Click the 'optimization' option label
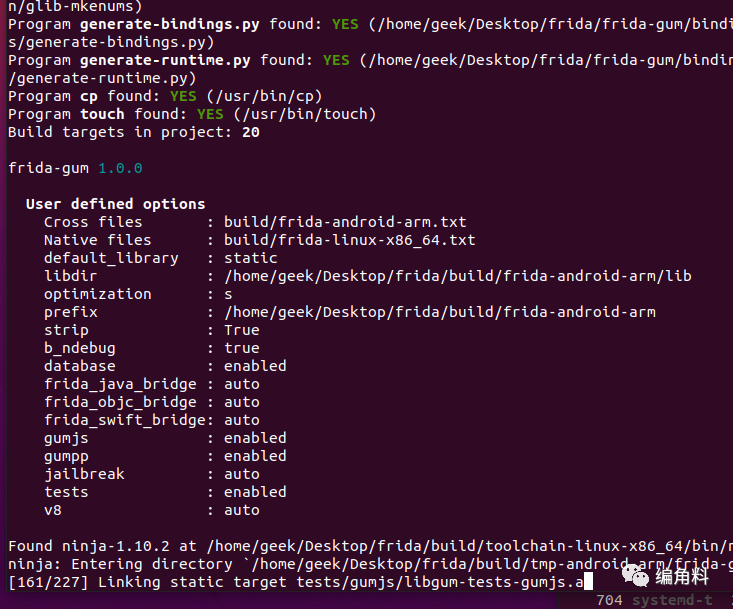The height and width of the screenshot is (609, 733). pyautogui.click(x=98, y=294)
